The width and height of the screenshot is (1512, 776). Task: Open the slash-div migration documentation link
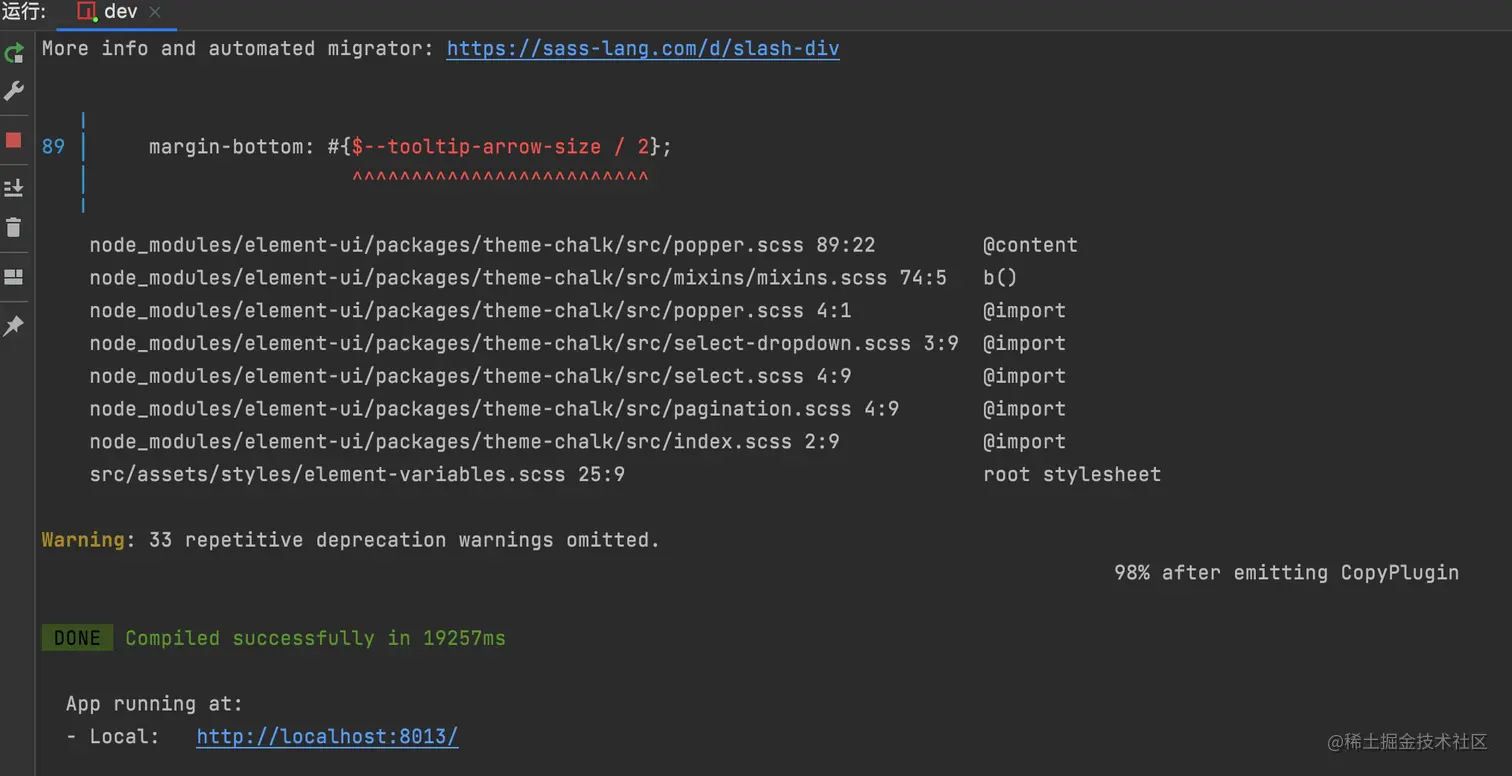click(642, 48)
